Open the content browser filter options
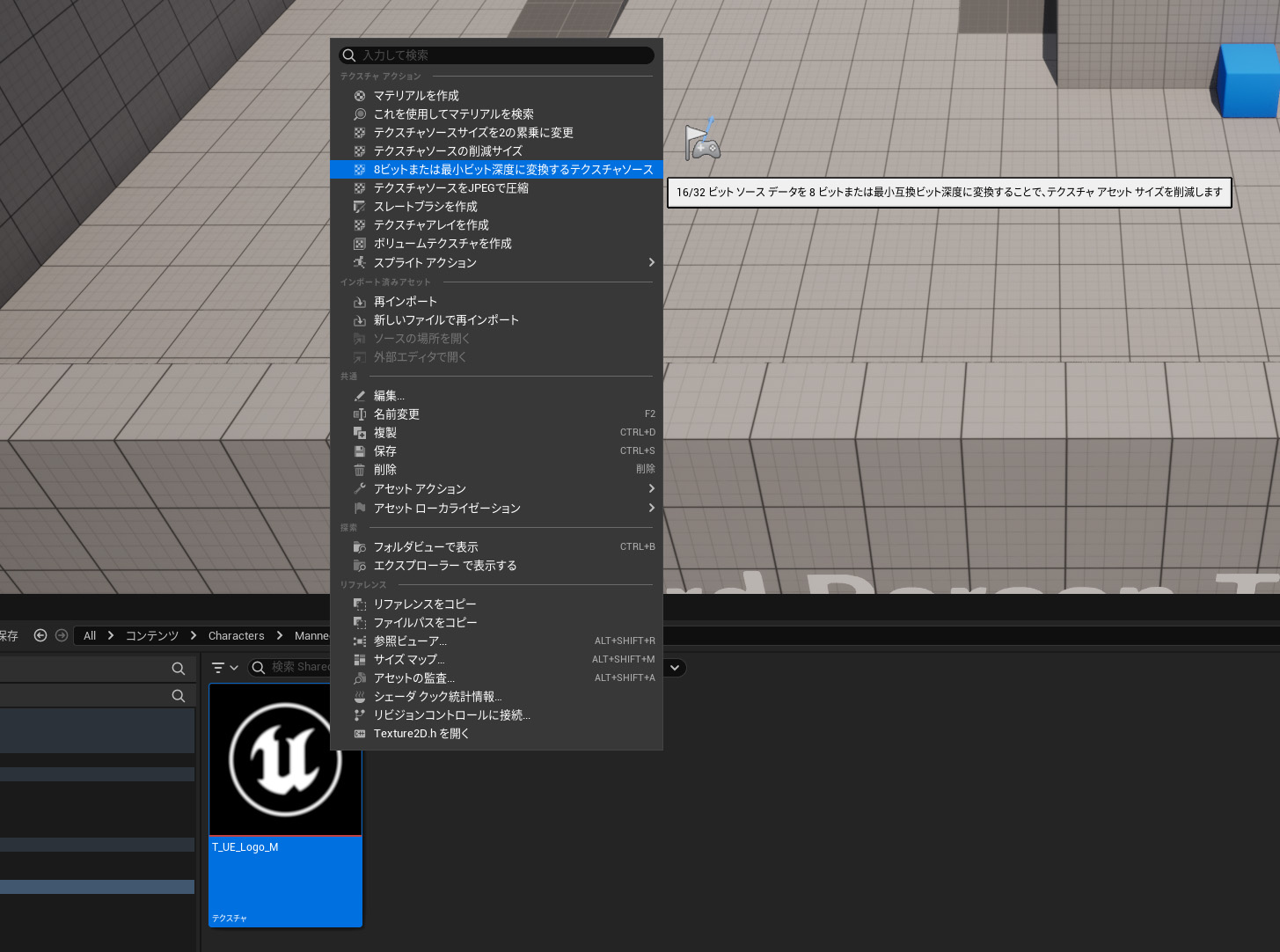The width and height of the screenshot is (1280, 952). pyautogui.click(x=219, y=667)
